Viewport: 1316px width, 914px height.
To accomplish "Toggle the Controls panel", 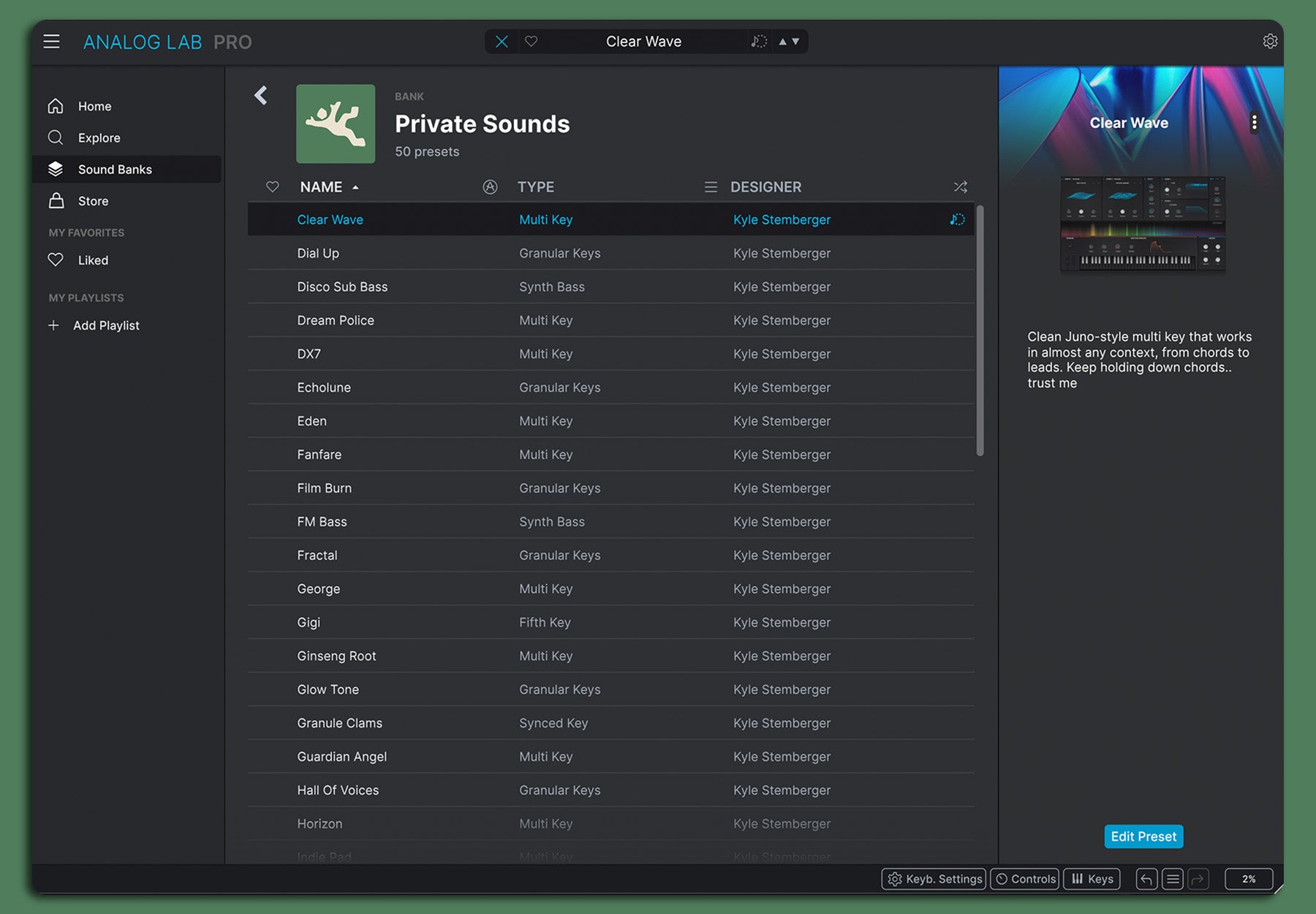I will coord(1025,879).
